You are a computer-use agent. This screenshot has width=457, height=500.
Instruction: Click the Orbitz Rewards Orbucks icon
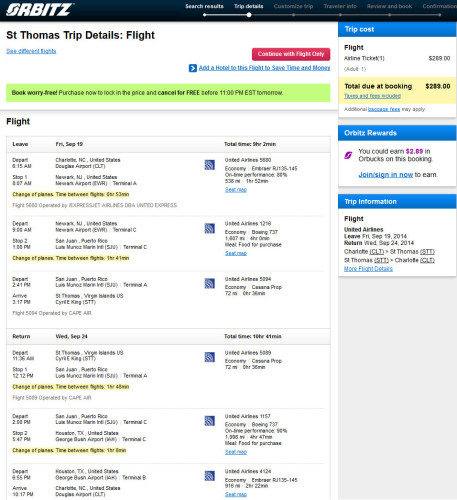(x=348, y=155)
